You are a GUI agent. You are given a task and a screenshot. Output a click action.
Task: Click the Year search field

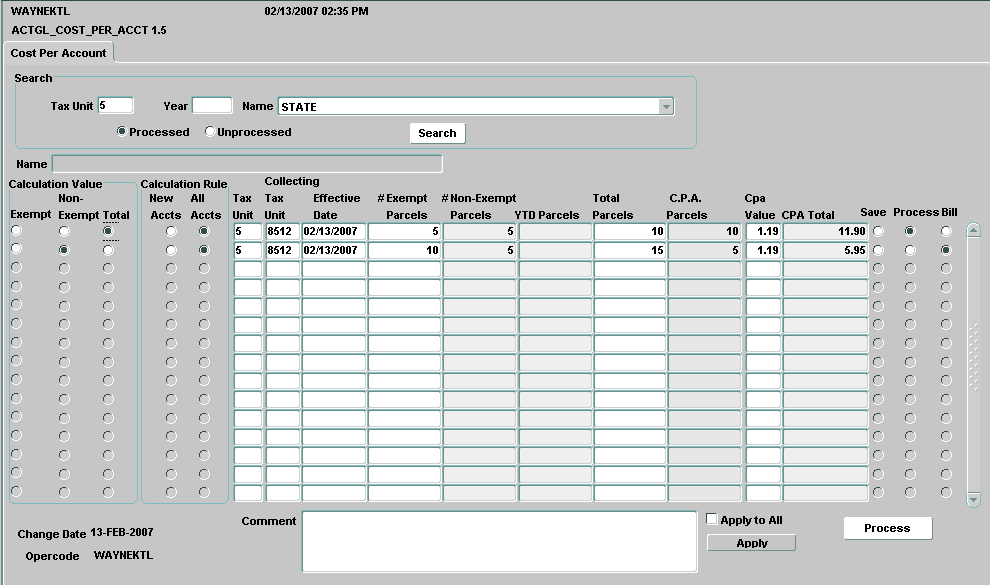212,106
